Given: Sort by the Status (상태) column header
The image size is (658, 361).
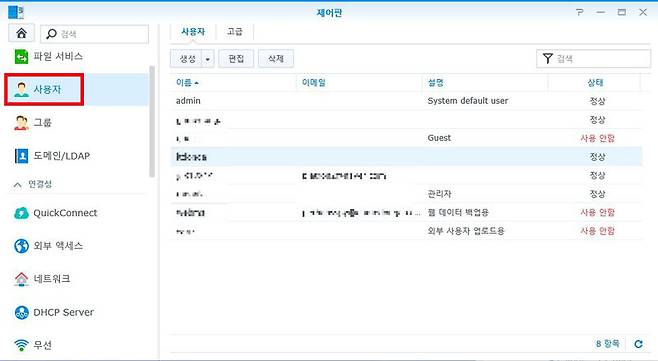Looking at the screenshot, I should (x=595, y=83).
